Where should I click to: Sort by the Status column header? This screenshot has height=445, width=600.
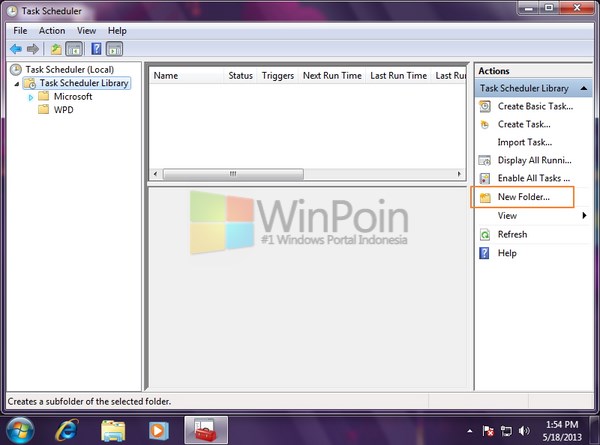tap(240, 75)
